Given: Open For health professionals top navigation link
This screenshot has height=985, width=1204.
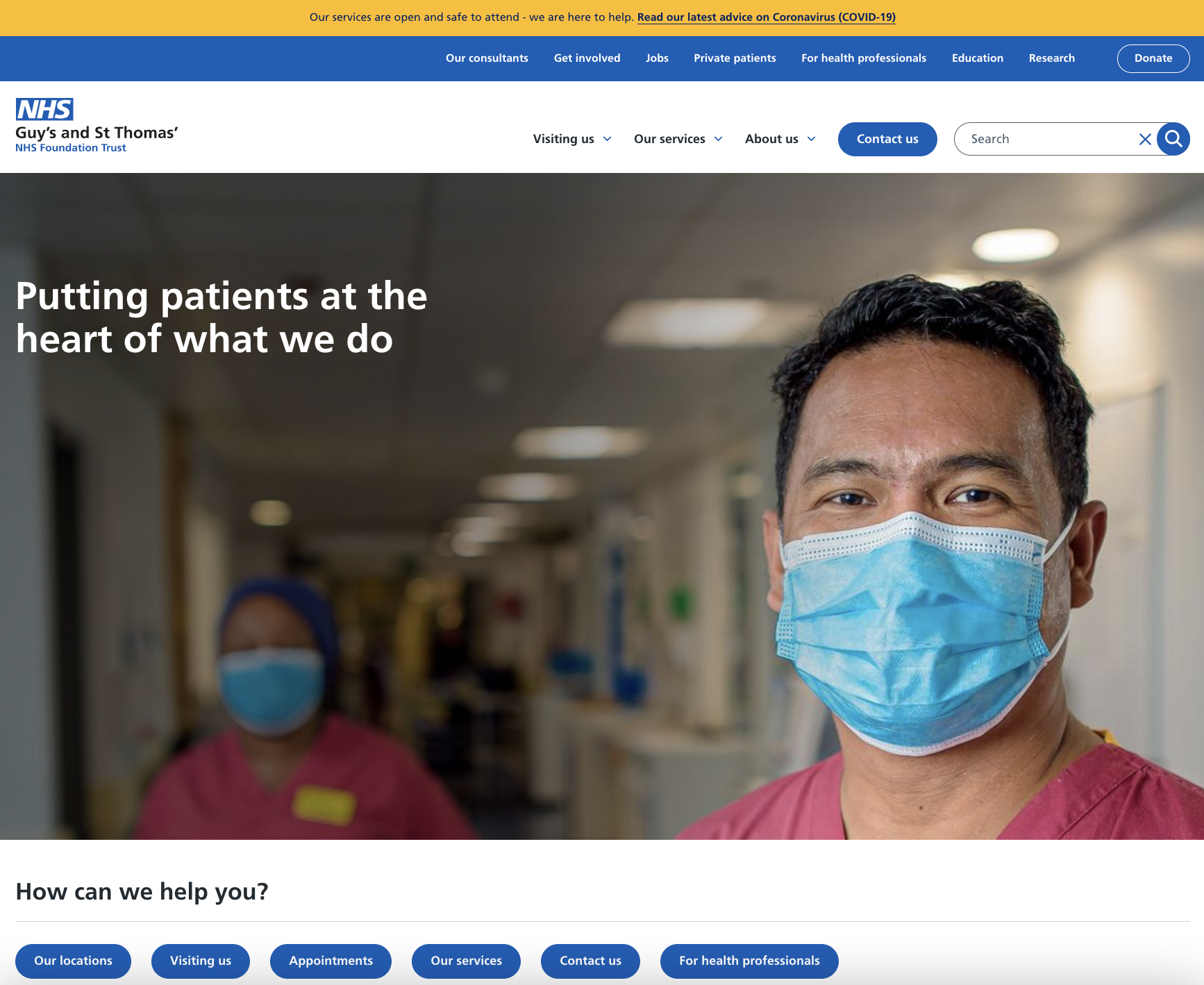Looking at the screenshot, I should 863,58.
